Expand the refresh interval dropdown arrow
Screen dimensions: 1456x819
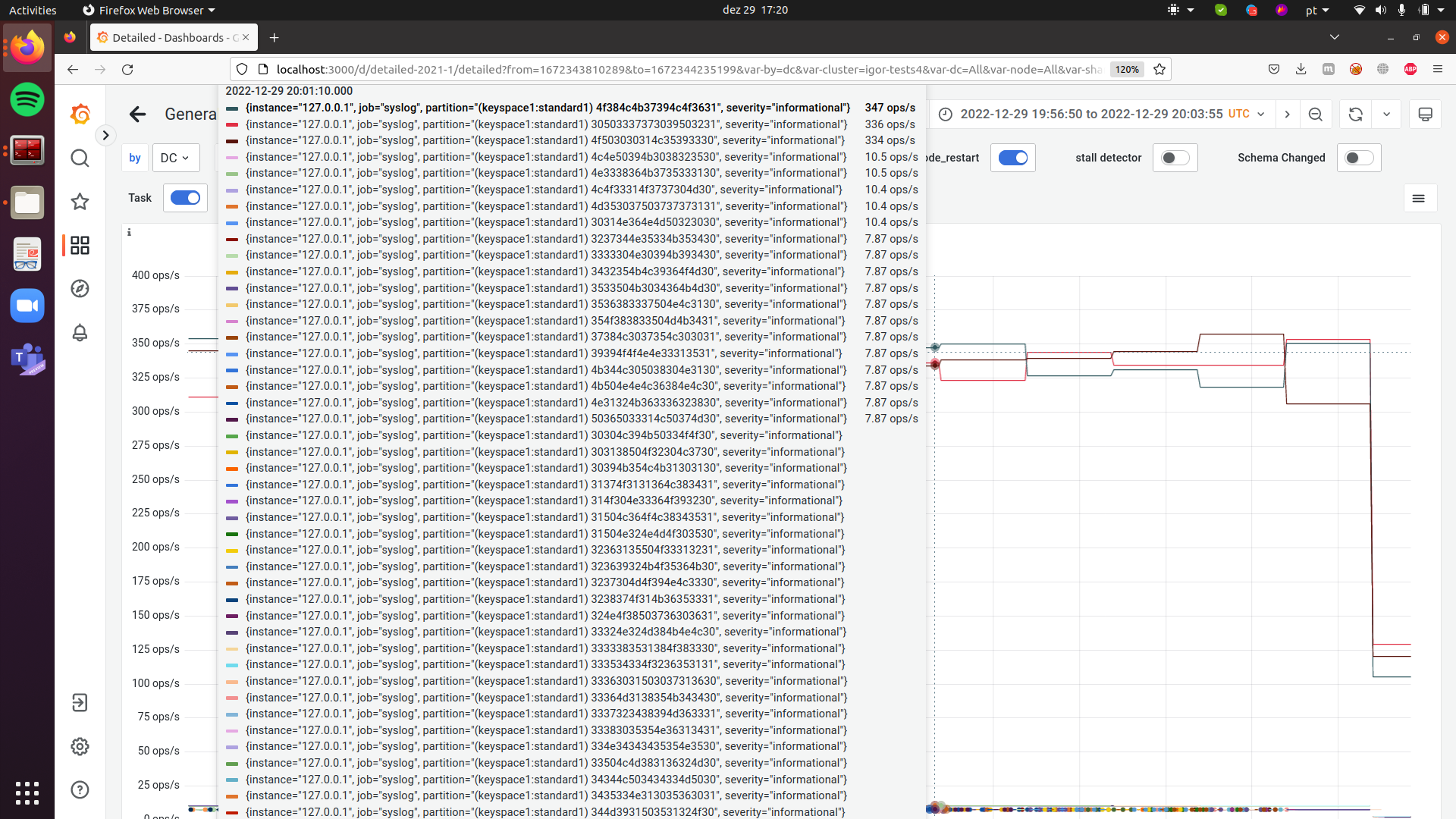[1386, 115]
